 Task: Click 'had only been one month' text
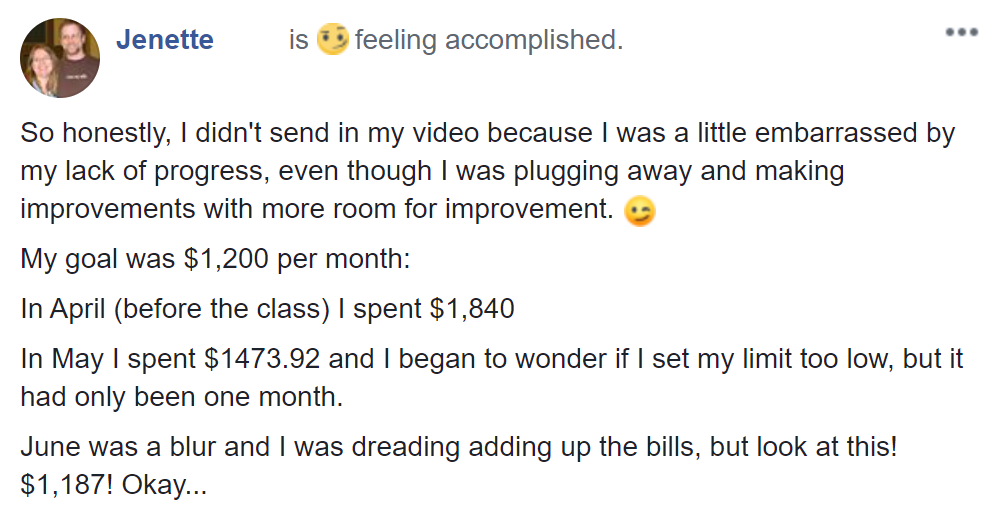[x=181, y=396]
